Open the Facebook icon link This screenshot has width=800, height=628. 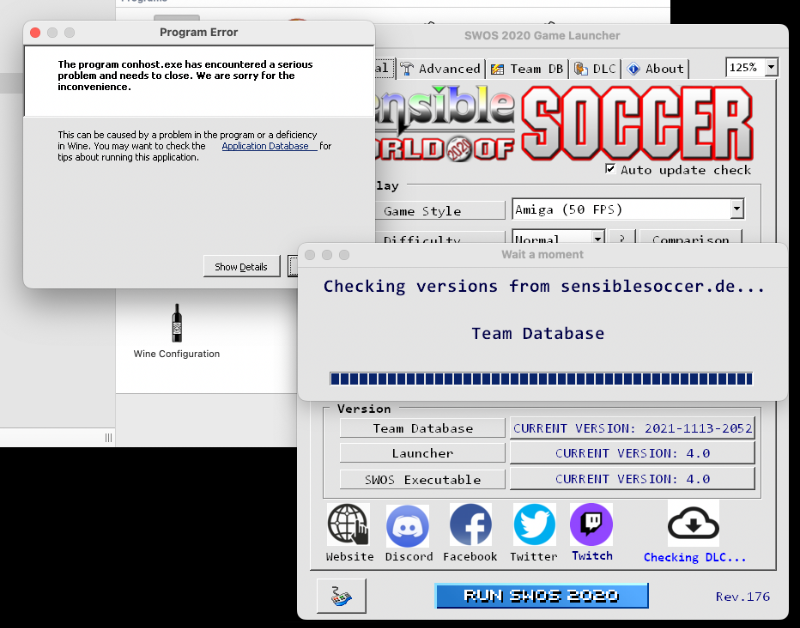click(470, 525)
